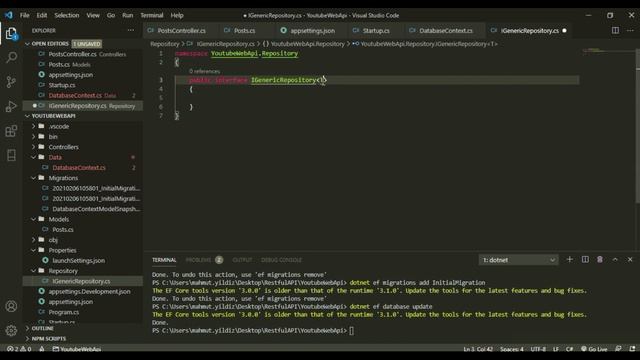
Task: Click the Go Live status bar button
Action: coord(594,349)
